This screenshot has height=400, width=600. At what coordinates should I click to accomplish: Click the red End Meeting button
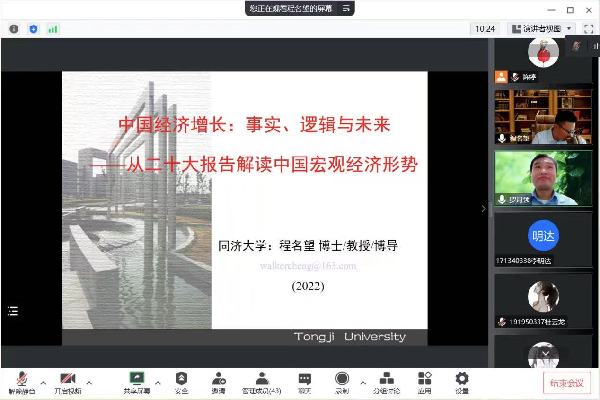567,382
